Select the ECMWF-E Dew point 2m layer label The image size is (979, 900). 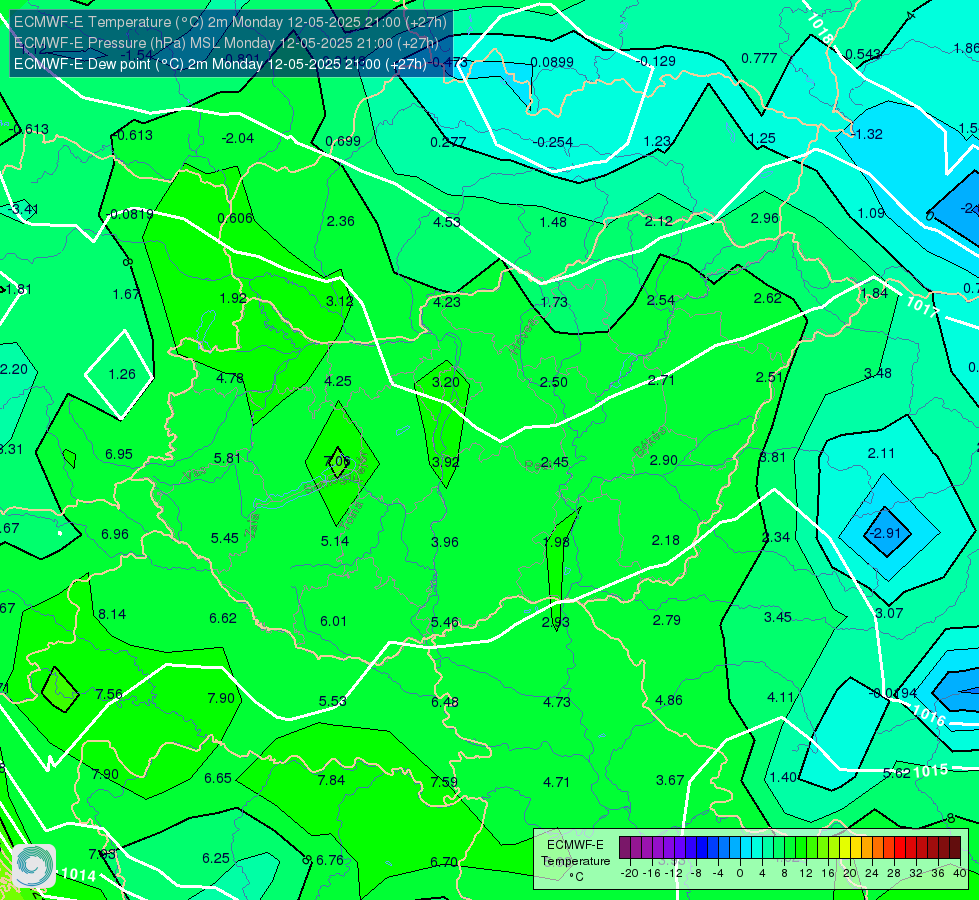coord(220,64)
